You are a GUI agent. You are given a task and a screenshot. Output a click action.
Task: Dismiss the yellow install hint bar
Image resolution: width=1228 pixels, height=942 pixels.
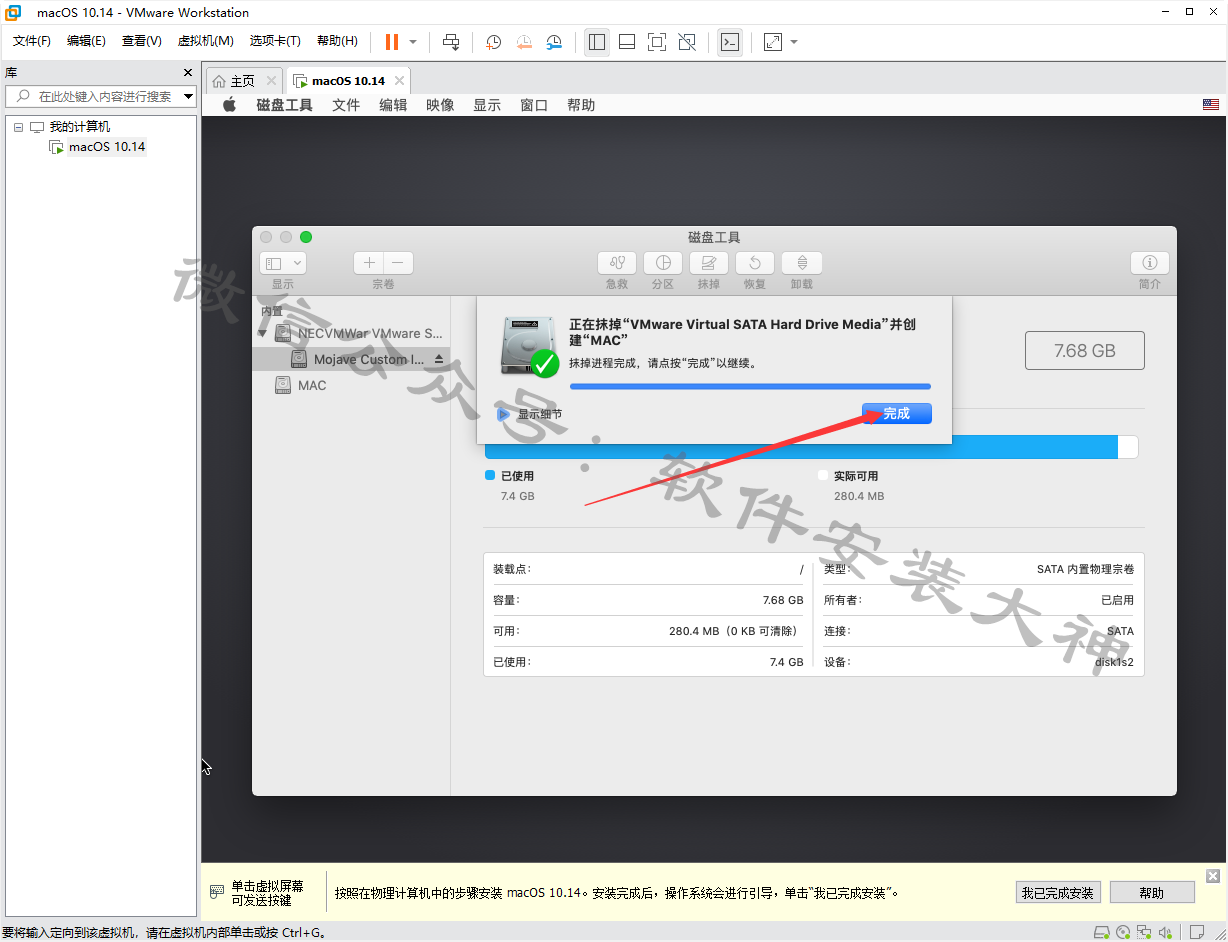1213,876
